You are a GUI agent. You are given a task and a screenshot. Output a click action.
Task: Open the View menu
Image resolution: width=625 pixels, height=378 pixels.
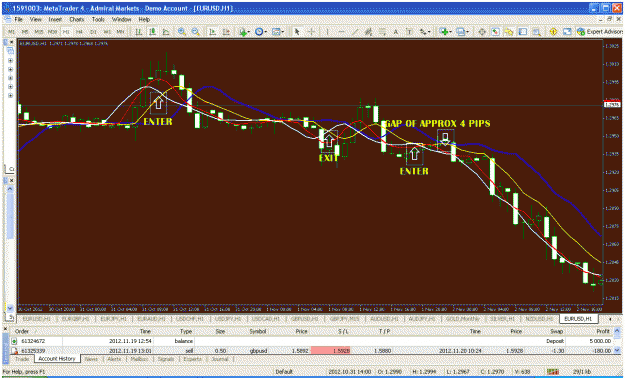click(35, 19)
